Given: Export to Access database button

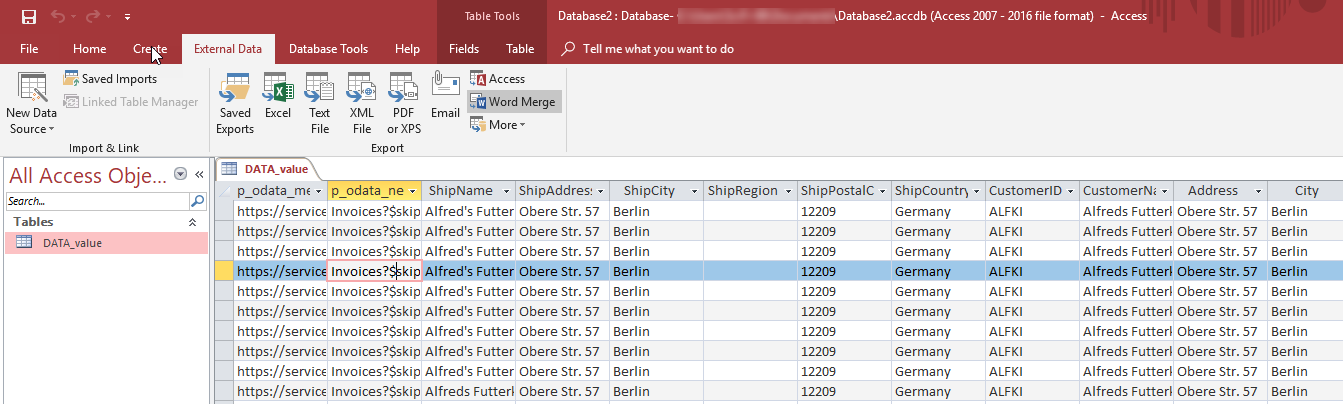Looking at the screenshot, I should pos(498,79).
